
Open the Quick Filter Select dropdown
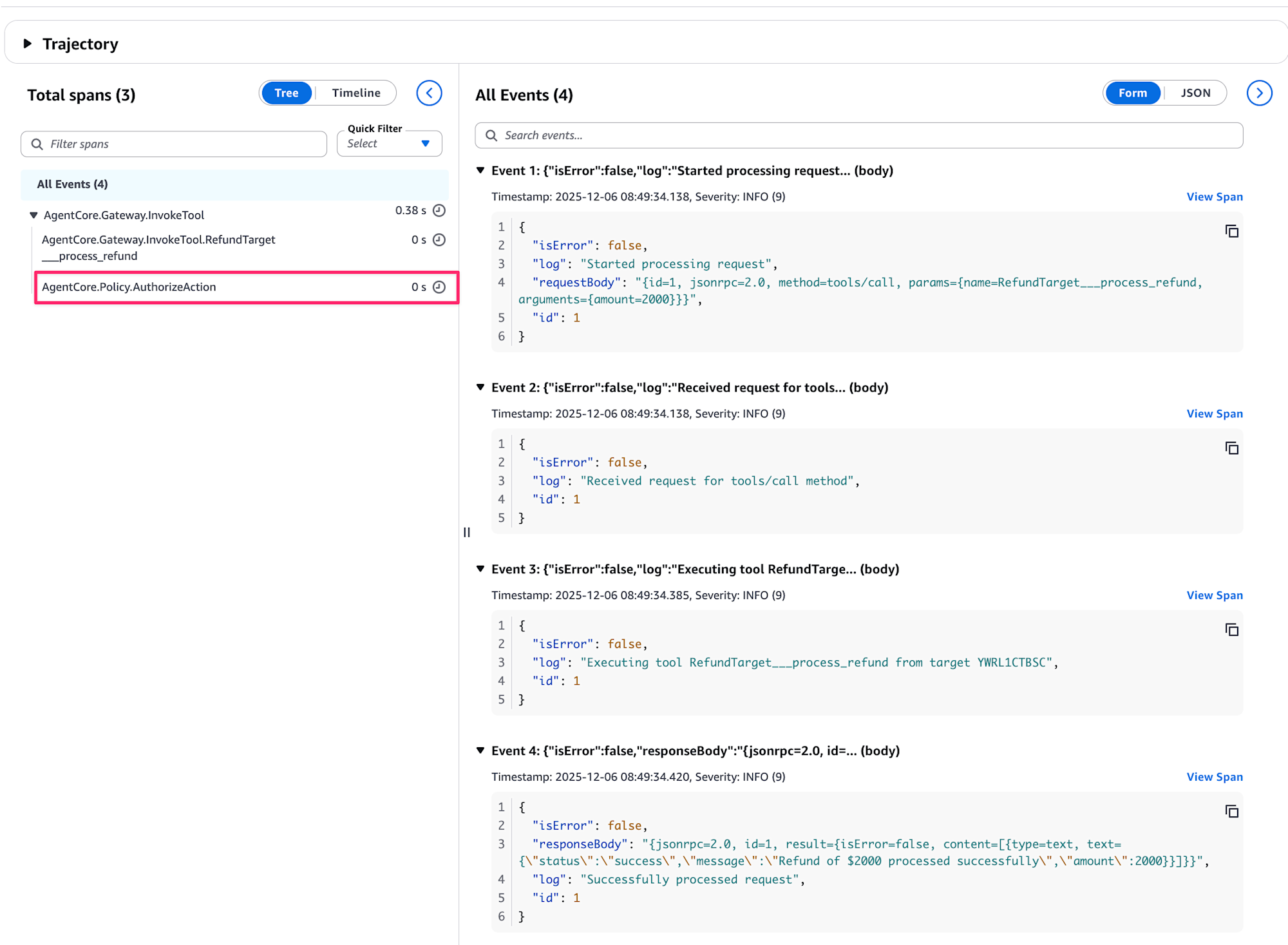coord(389,144)
